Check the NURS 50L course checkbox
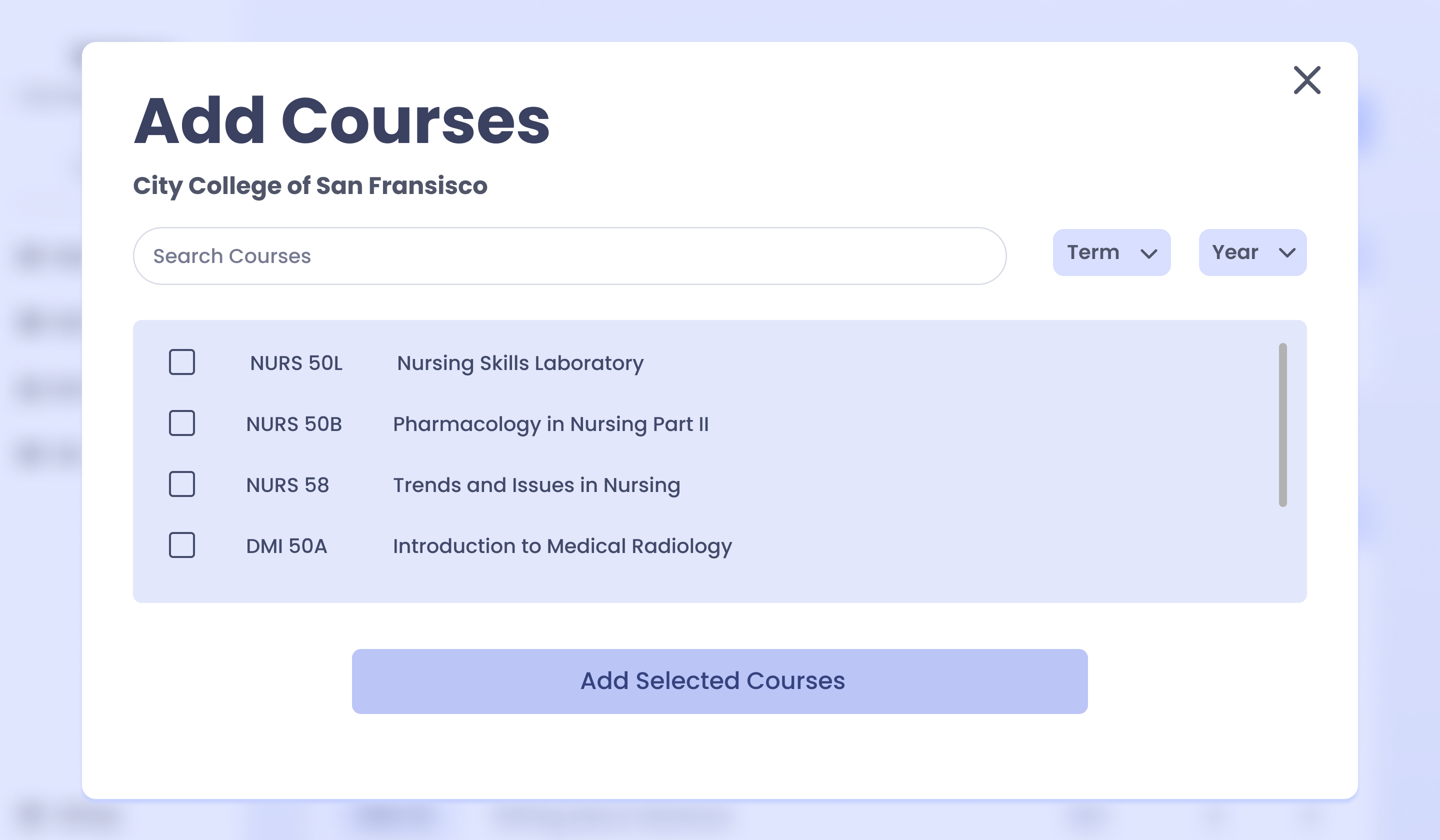The width and height of the screenshot is (1440, 840). coord(181,362)
